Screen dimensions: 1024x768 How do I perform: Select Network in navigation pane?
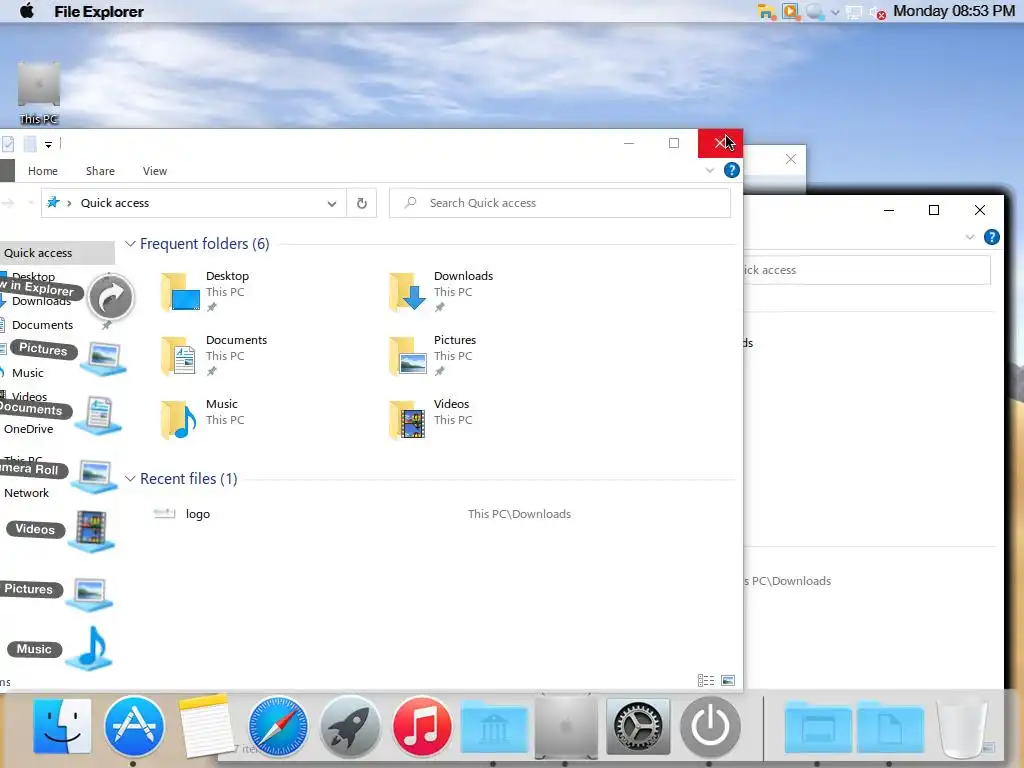tap(26, 493)
